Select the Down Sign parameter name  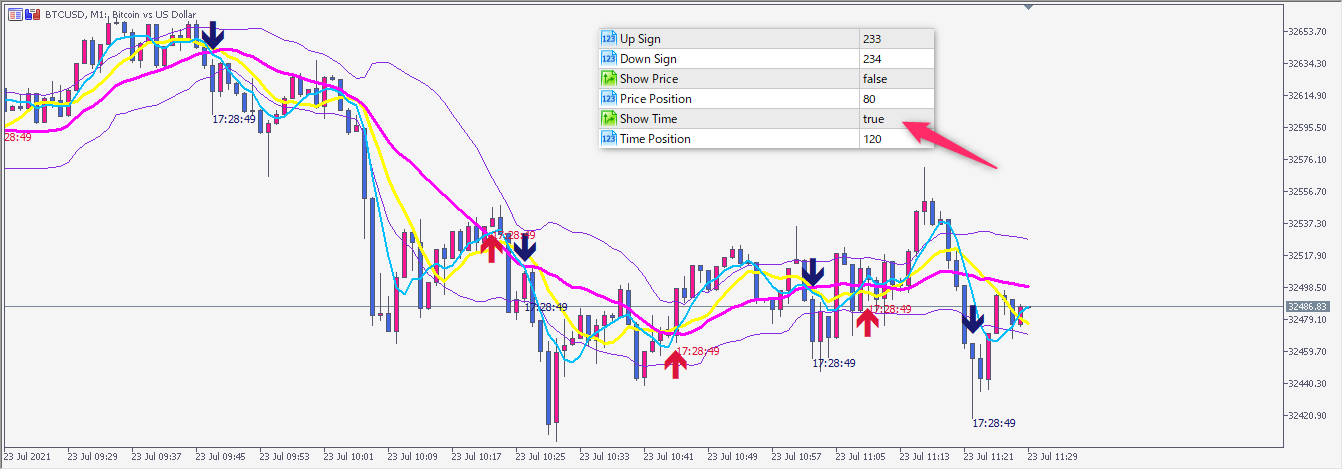(648, 59)
